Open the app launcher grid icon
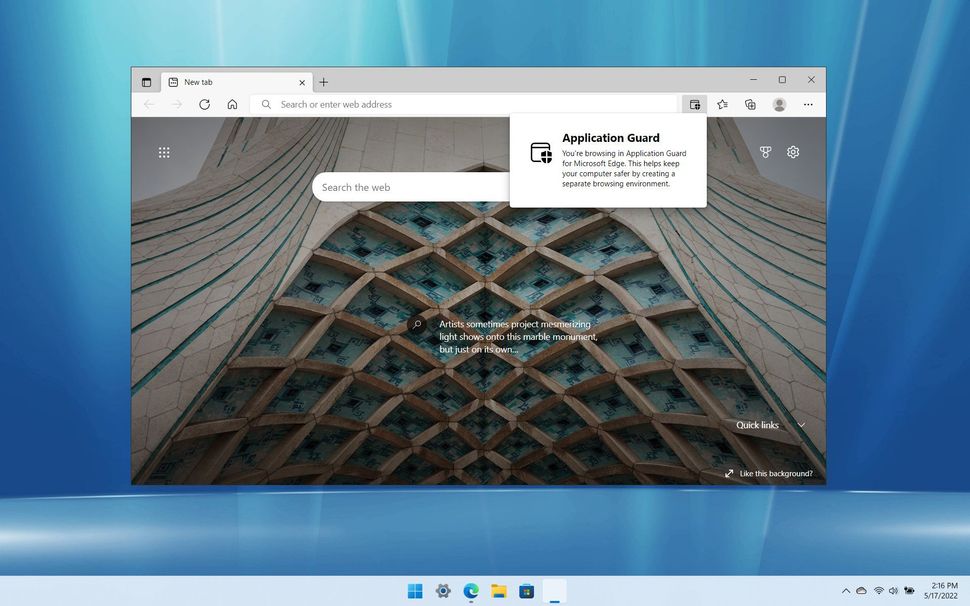The height and width of the screenshot is (606, 970). point(164,152)
